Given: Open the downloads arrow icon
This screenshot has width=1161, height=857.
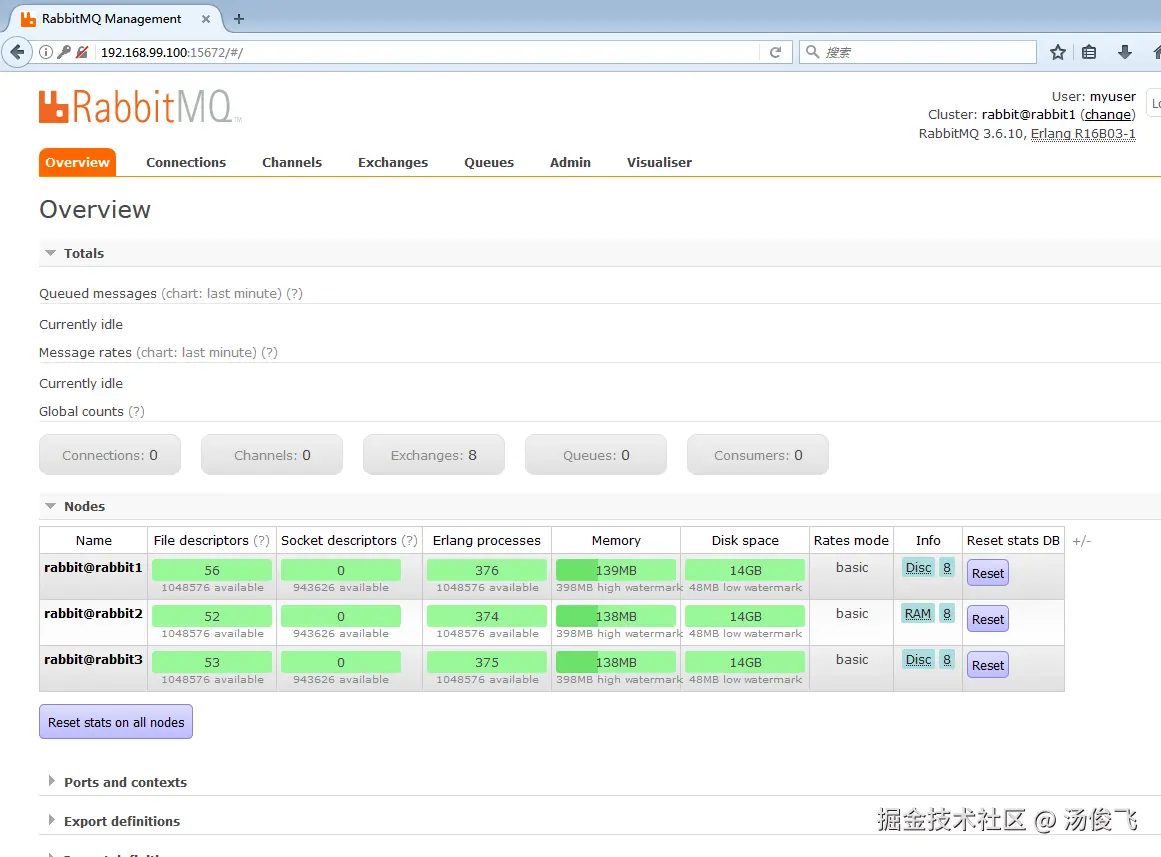Looking at the screenshot, I should 1125,52.
